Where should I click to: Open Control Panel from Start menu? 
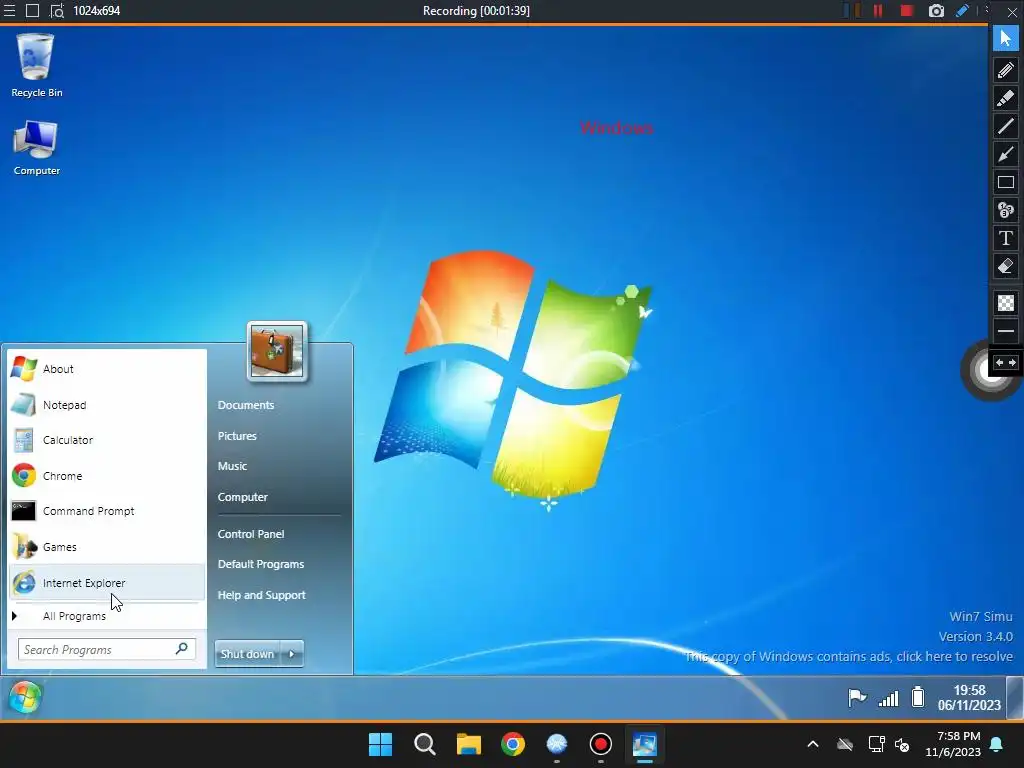tap(251, 534)
